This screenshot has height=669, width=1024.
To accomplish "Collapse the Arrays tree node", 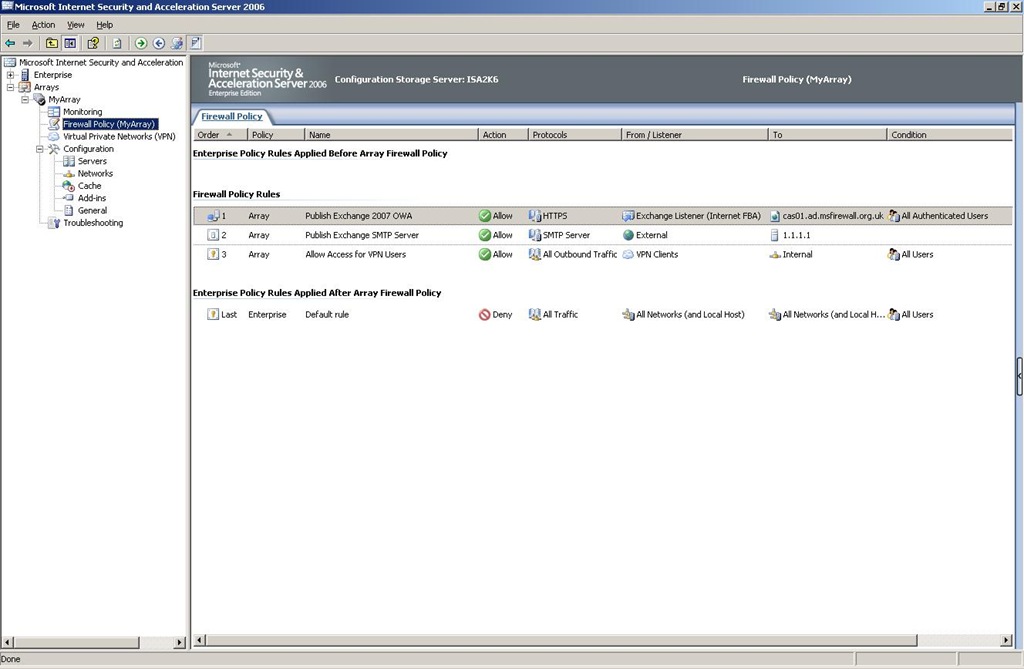I will click(10, 87).
